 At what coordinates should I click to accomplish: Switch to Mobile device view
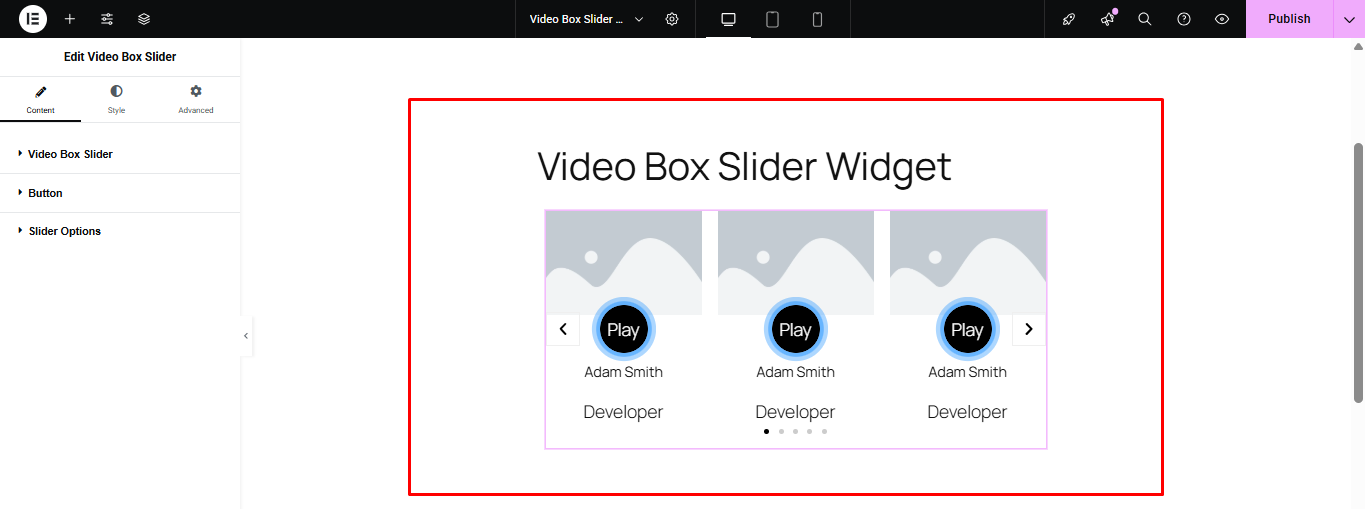(x=817, y=19)
